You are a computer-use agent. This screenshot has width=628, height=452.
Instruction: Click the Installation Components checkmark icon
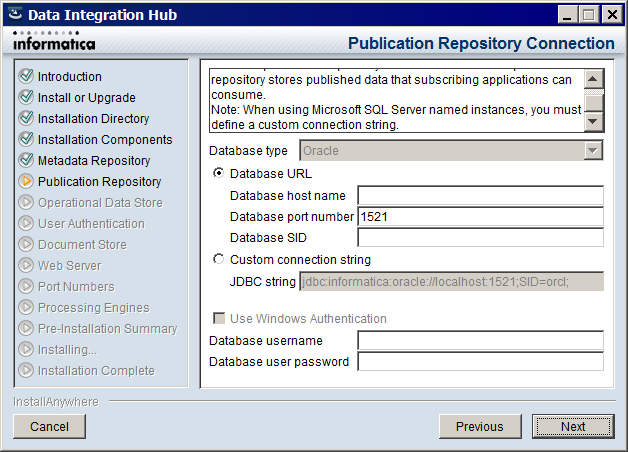point(26,139)
